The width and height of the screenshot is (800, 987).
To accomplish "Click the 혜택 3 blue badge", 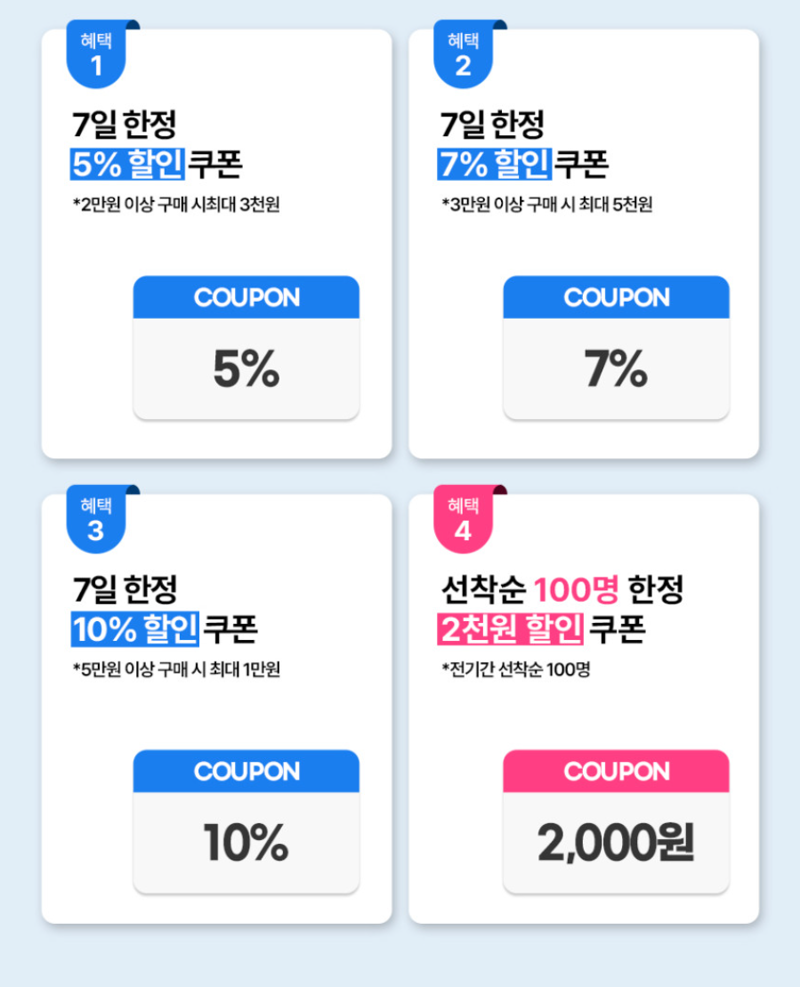I will (x=96, y=519).
